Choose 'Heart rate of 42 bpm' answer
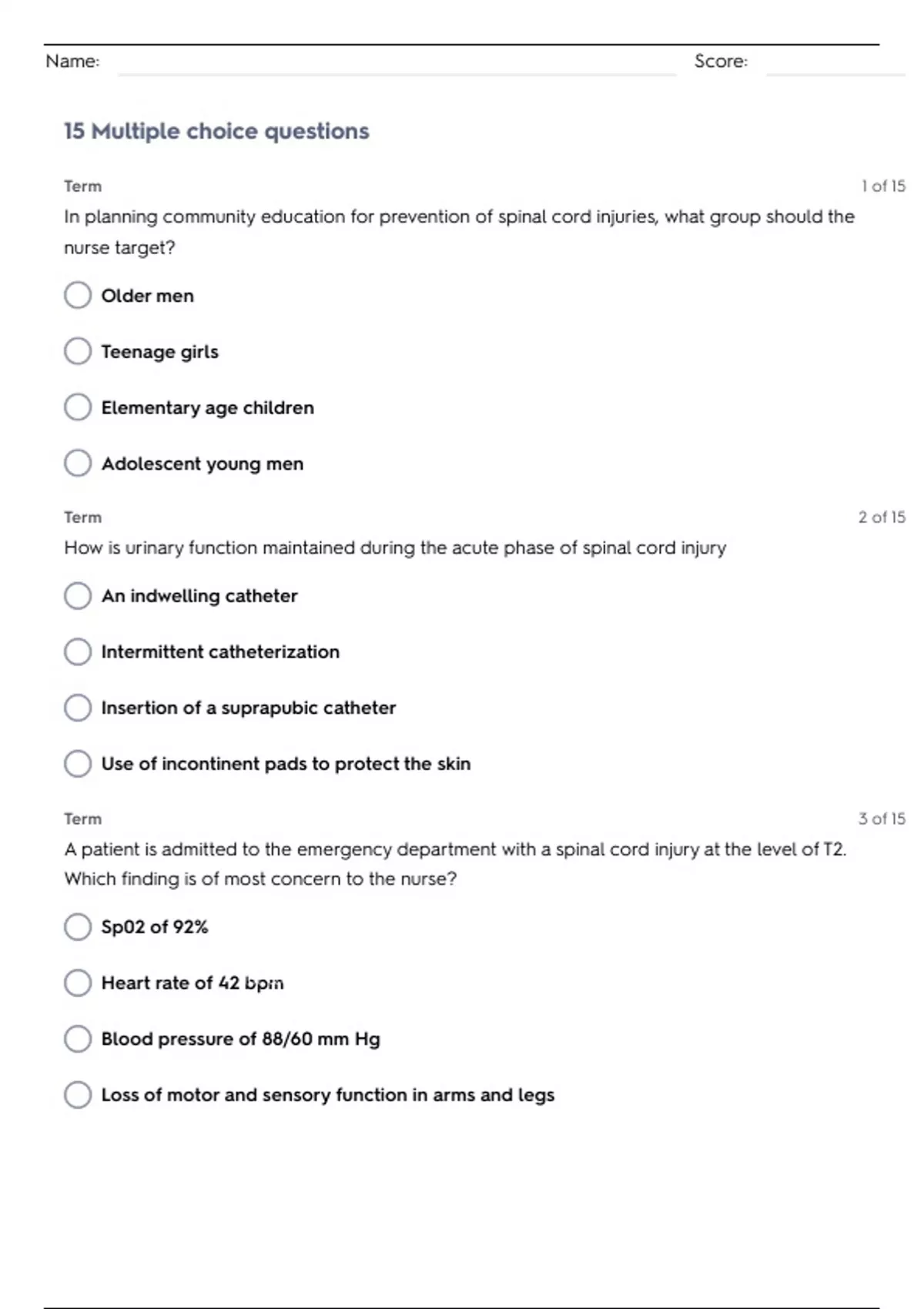 click(78, 983)
